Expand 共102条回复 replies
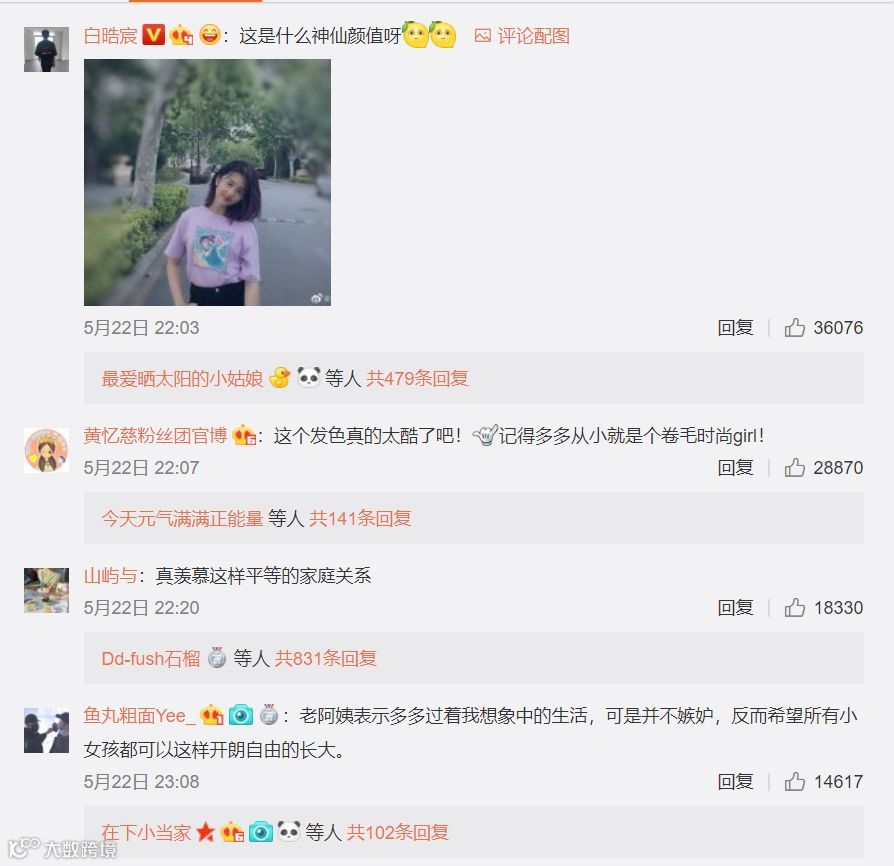The image size is (894, 866). pos(397,832)
